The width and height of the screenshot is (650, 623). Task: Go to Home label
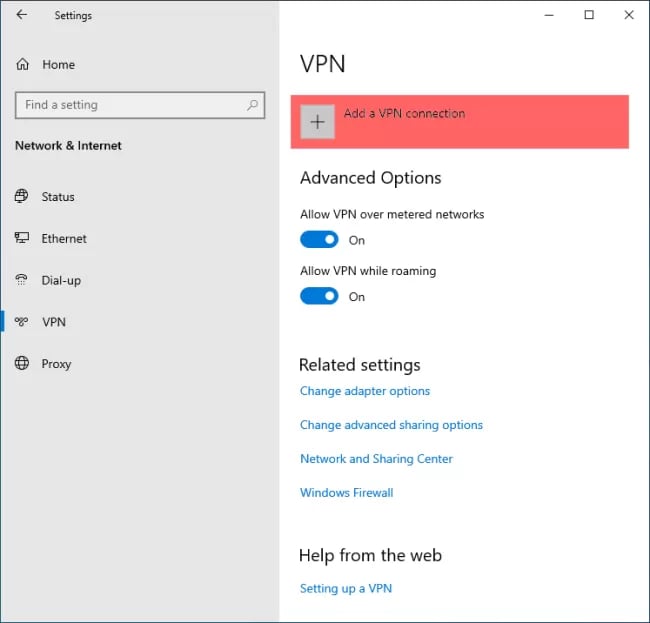(x=58, y=65)
